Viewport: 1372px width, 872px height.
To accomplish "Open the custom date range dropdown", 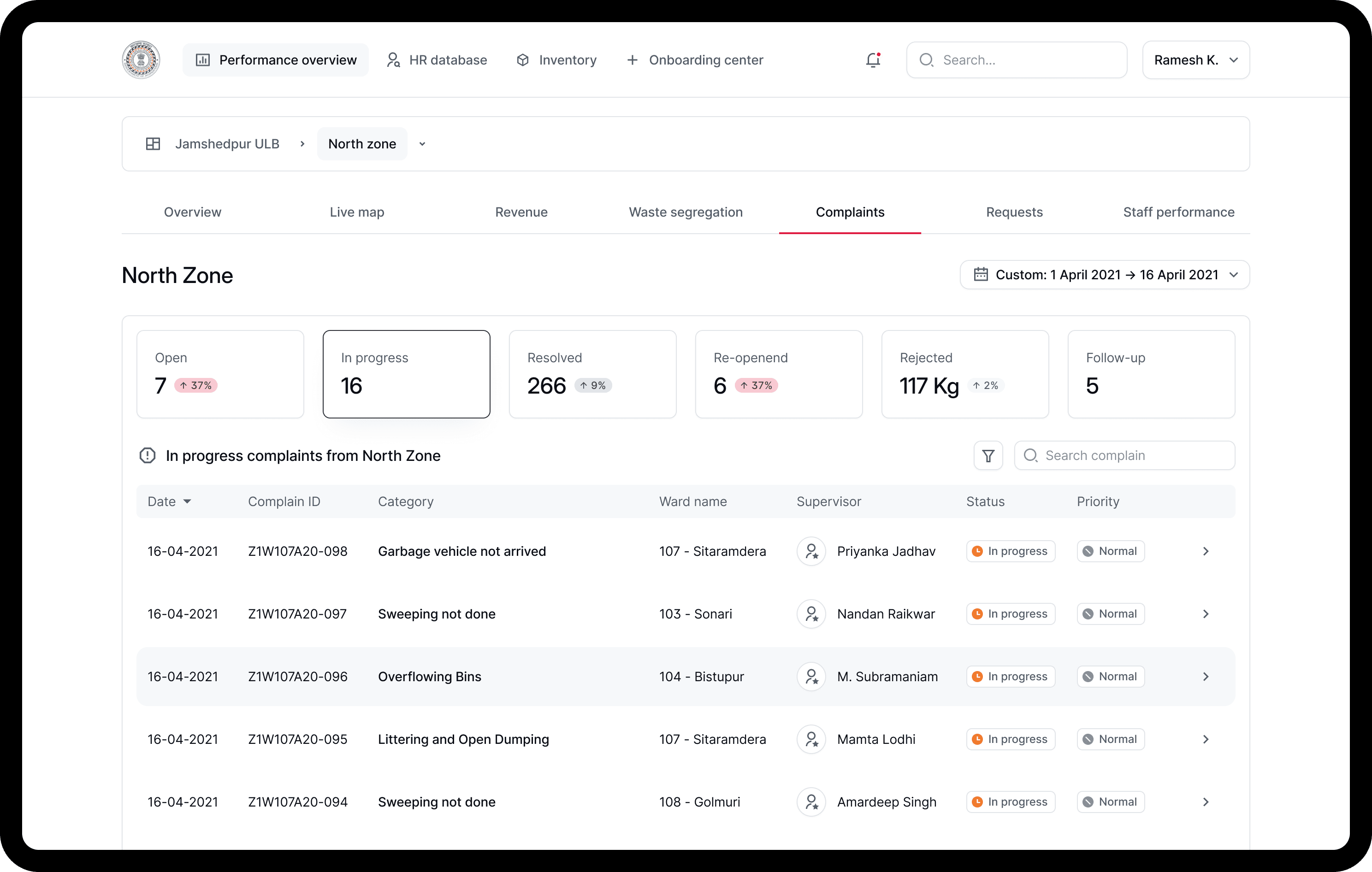I will coord(1104,275).
